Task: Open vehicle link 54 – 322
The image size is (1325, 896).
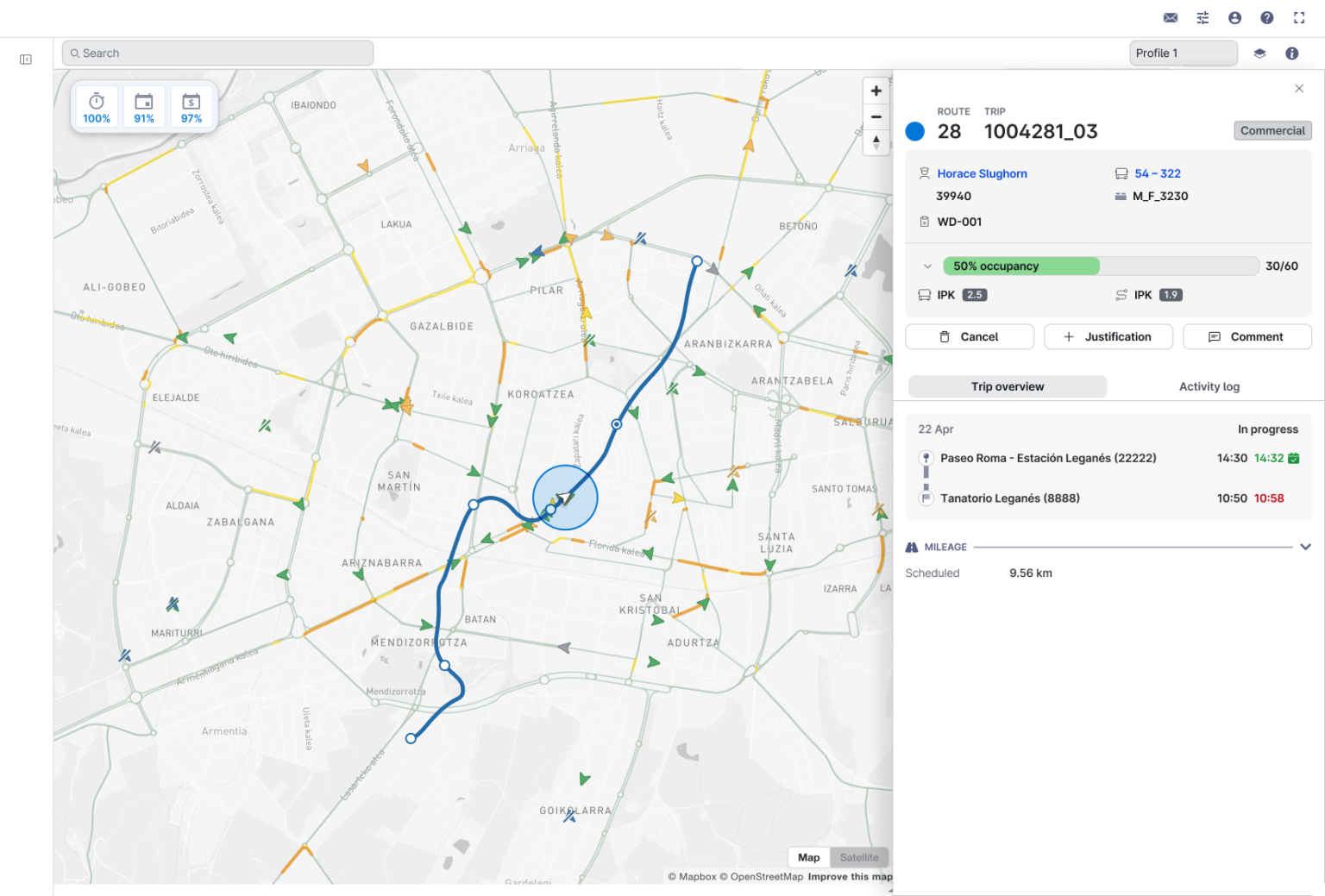Action: (1158, 173)
